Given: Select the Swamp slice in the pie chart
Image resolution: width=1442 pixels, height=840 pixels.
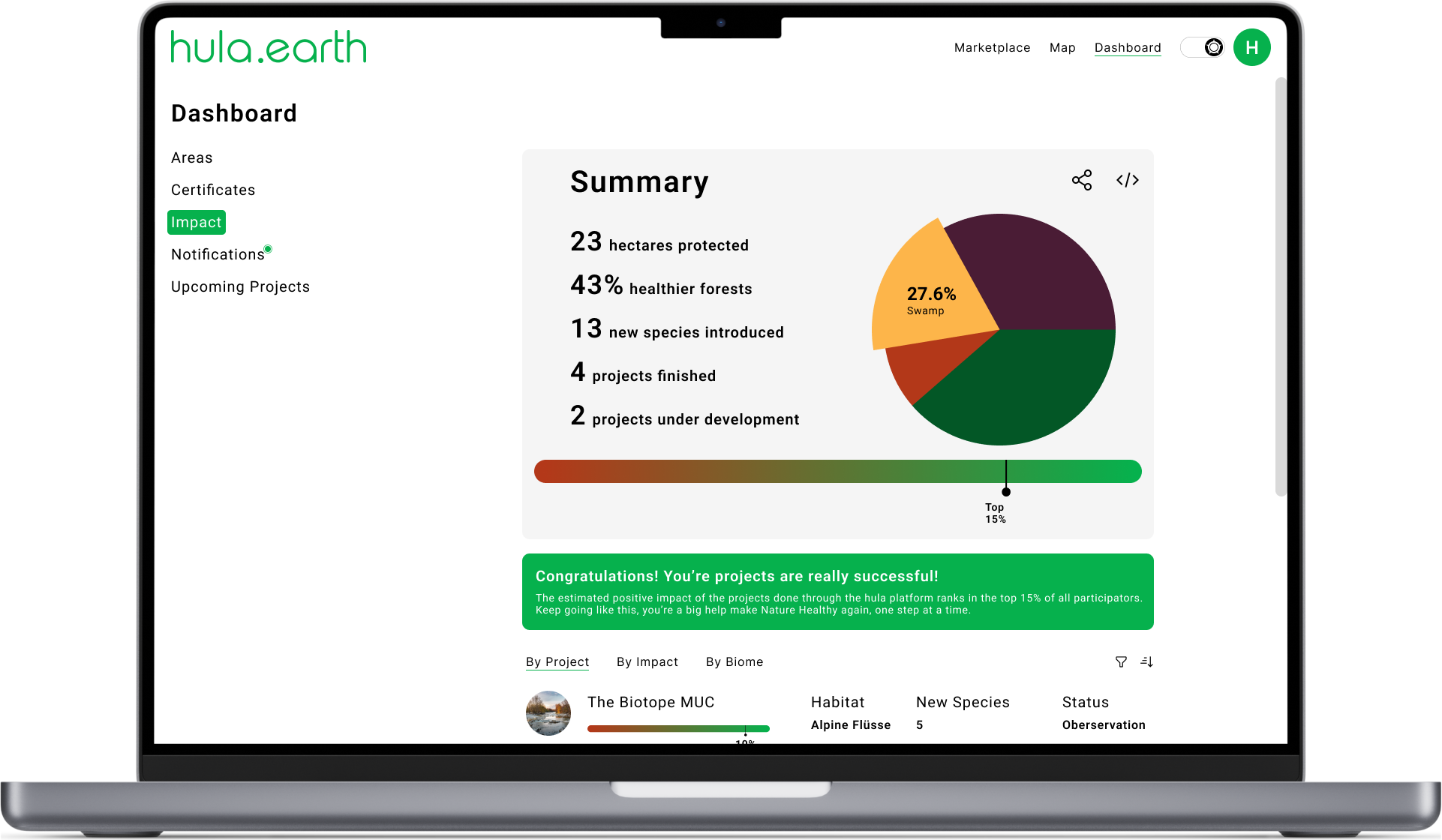Looking at the screenshot, I should pyautogui.click(x=931, y=292).
